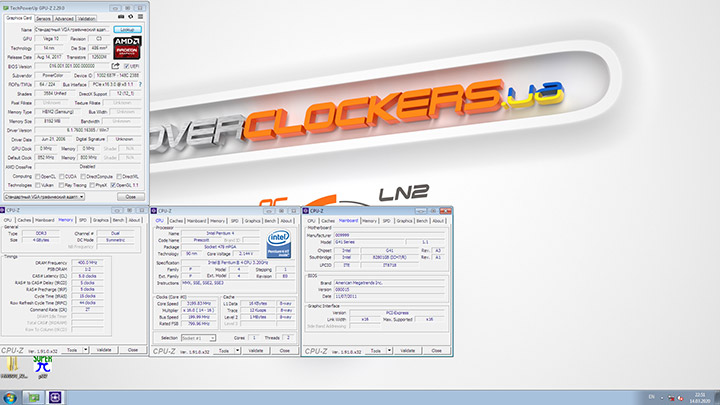Toggle the OpenGL 1.1 checkbox
The width and height of the screenshot is (720, 405).
click(113, 185)
